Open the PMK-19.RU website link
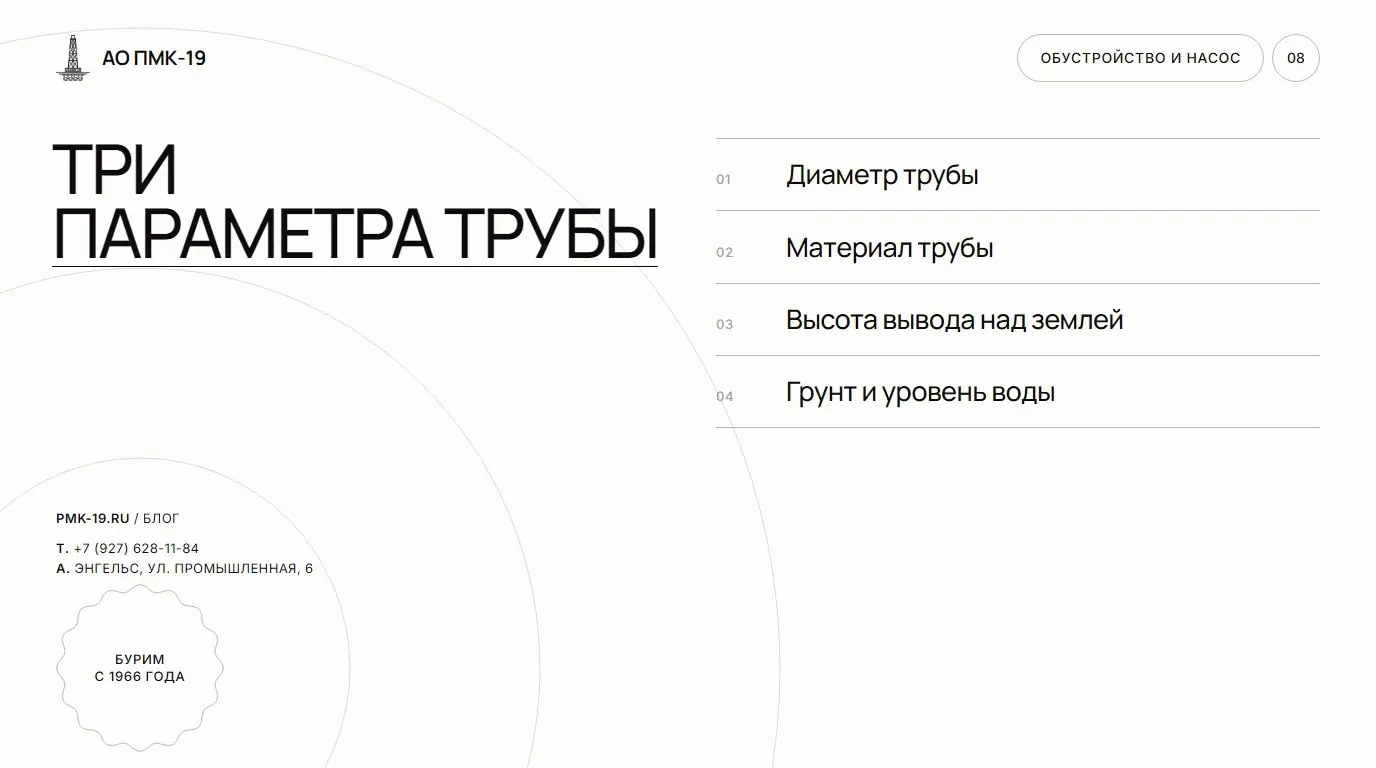The height and width of the screenshot is (768, 1376). pyautogui.click(x=93, y=518)
